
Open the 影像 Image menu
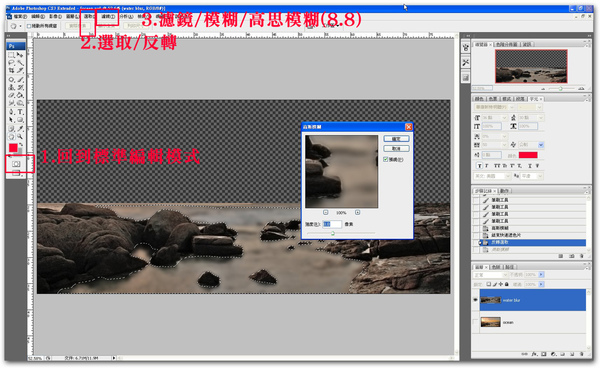[55, 16]
